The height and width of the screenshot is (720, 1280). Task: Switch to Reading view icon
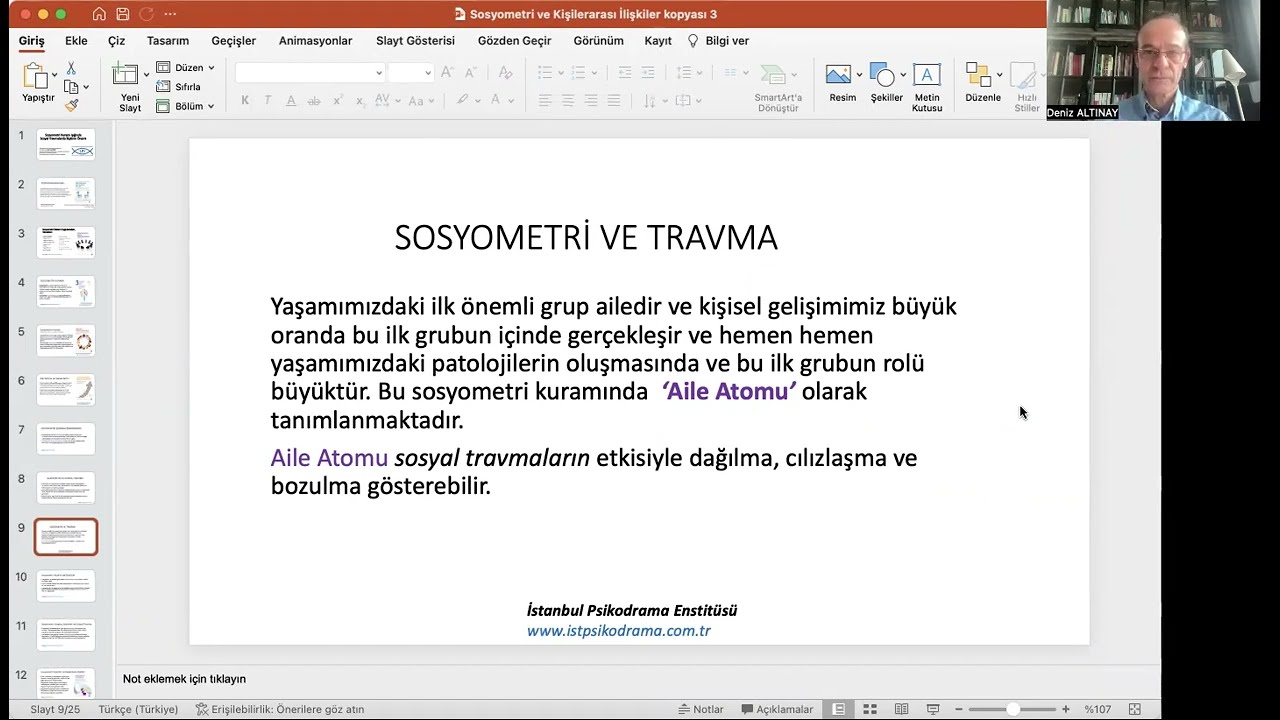click(x=901, y=709)
